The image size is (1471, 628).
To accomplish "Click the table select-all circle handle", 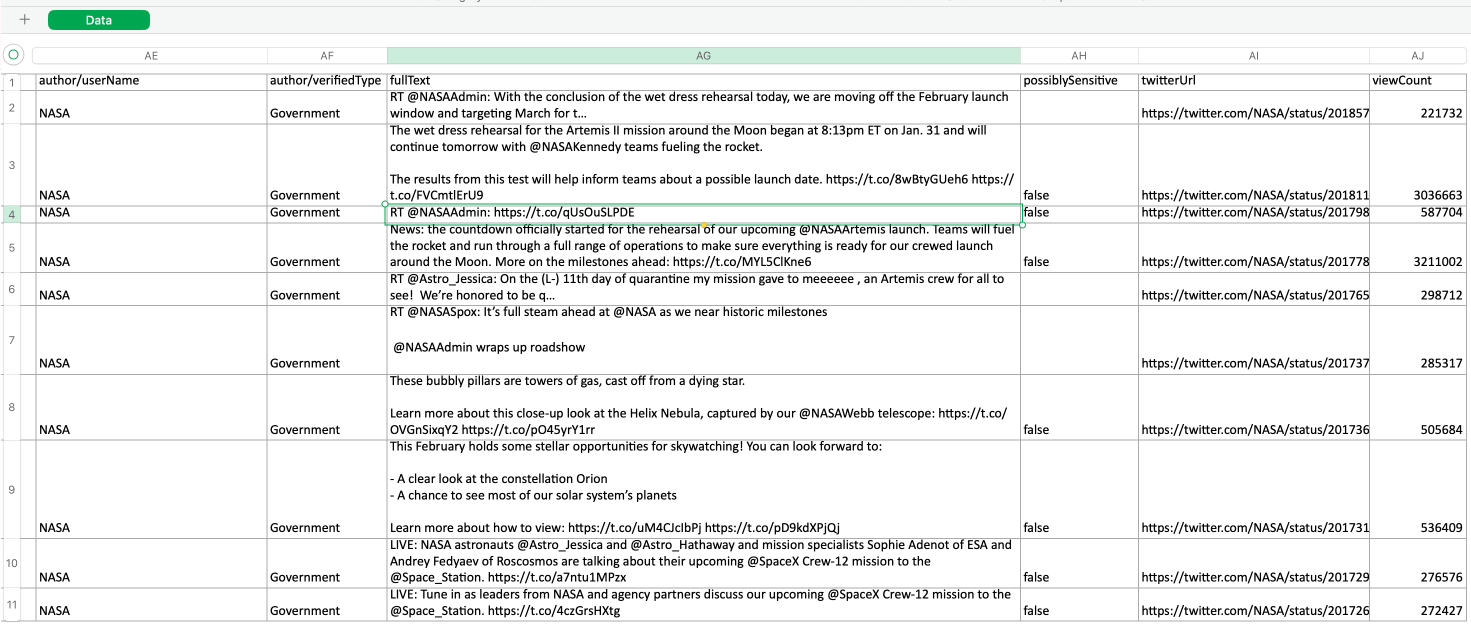I will click(14, 56).
